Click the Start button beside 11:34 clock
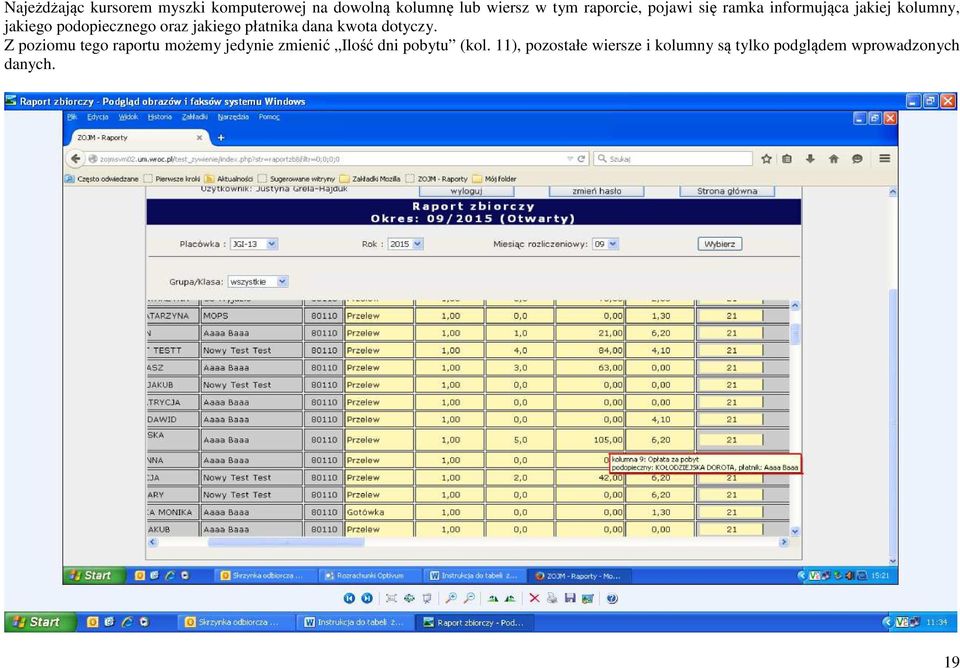This screenshot has width=960, height=668. (x=39, y=622)
